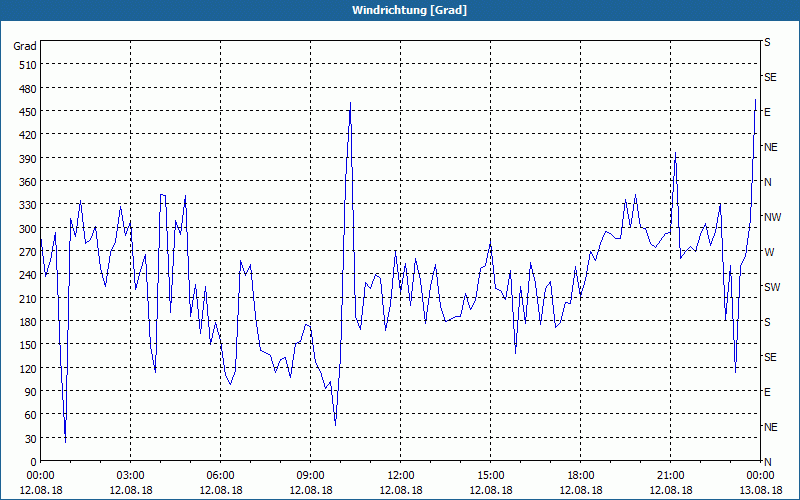The image size is (800, 500).
Task: Click the 90 degree axis value
Action: click(31, 392)
